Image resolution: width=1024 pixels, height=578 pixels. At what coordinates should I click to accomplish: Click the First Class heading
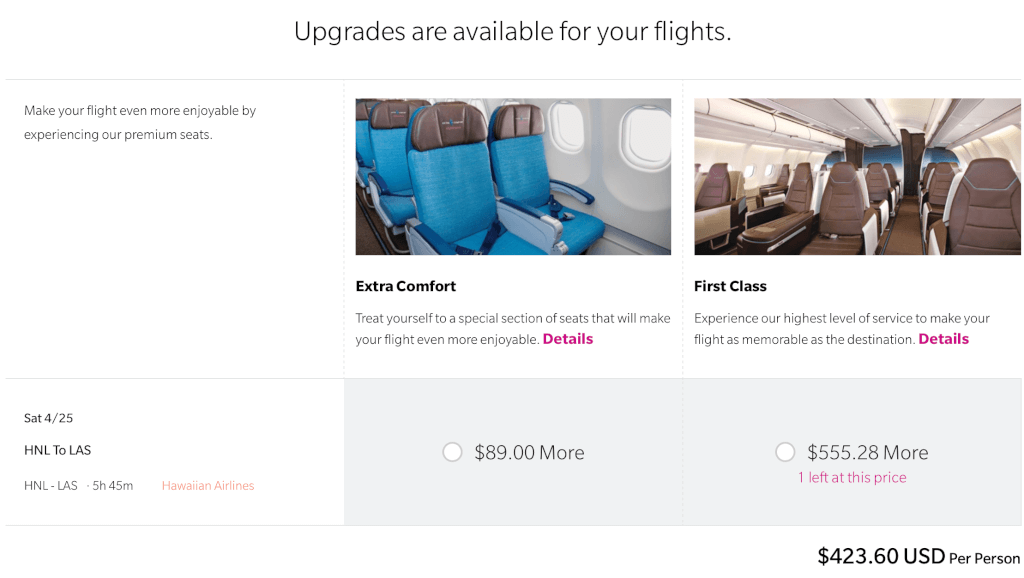click(x=730, y=286)
